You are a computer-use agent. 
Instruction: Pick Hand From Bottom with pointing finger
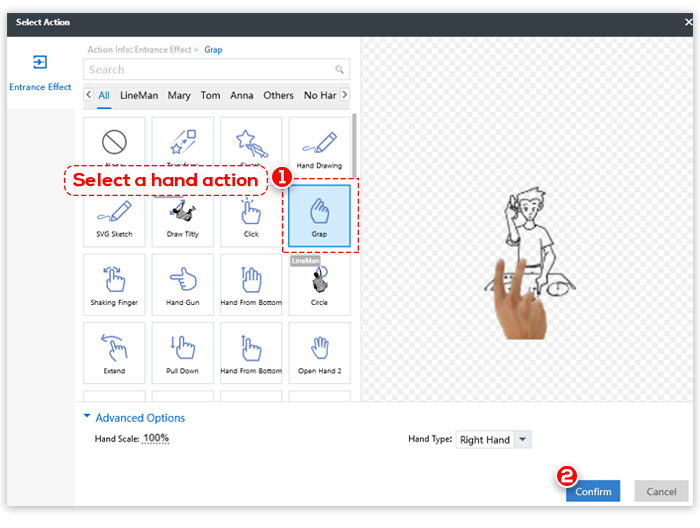pos(251,353)
